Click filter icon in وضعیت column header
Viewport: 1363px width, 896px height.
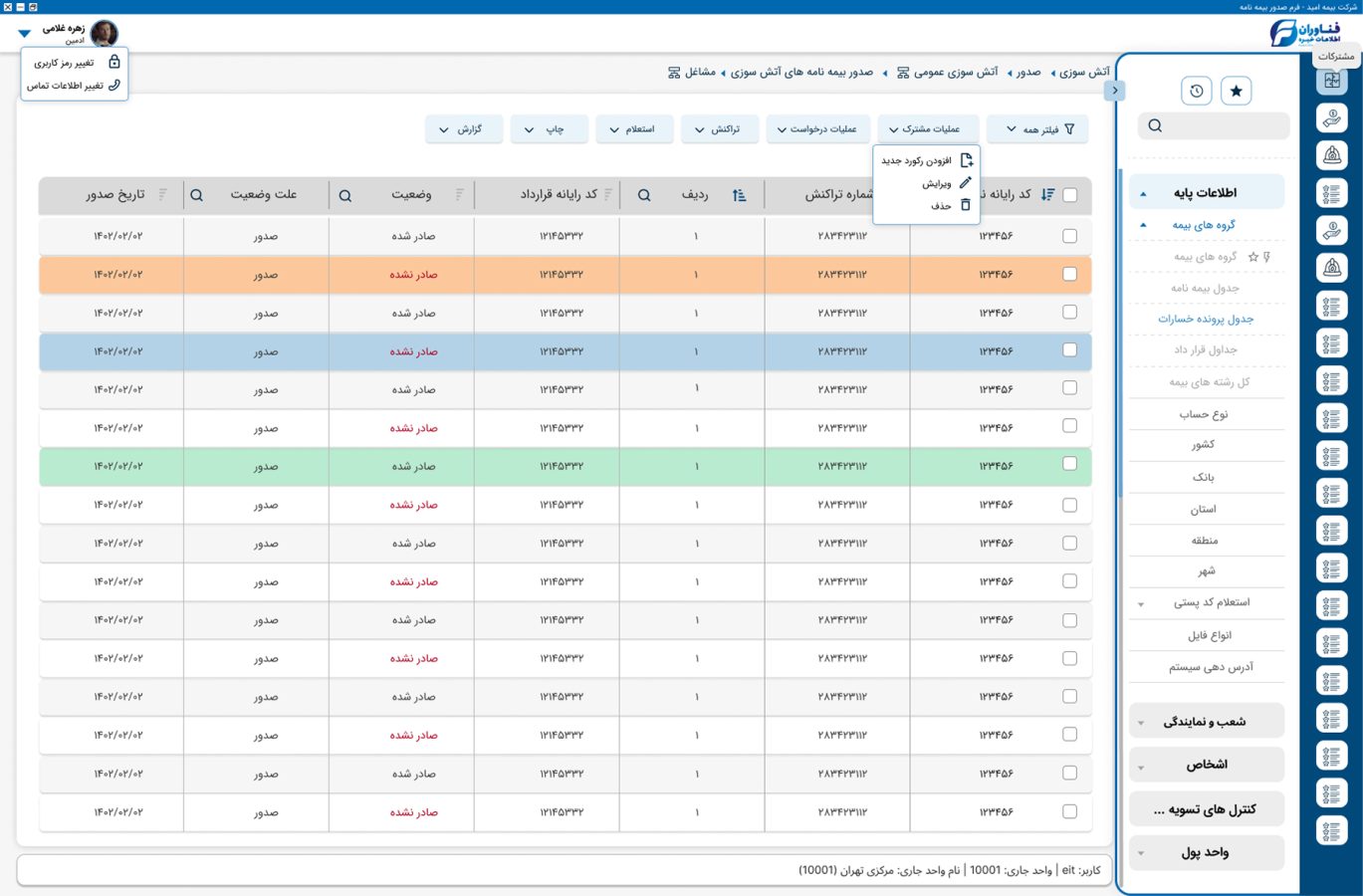[459, 194]
